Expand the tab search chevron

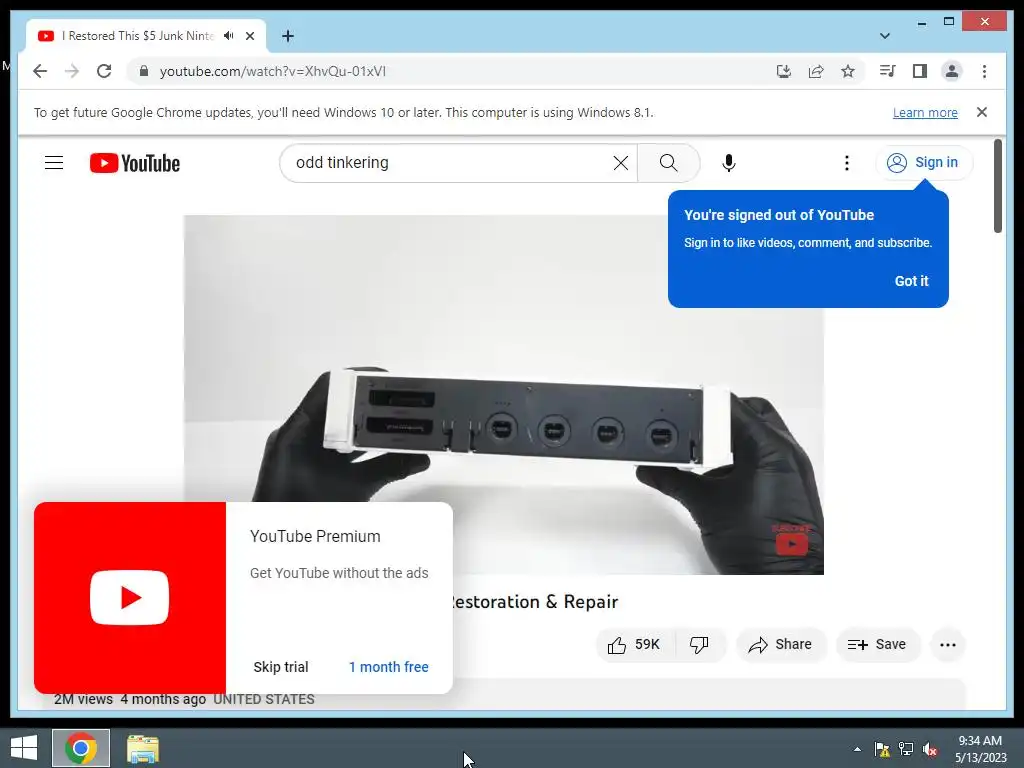pos(884,36)
